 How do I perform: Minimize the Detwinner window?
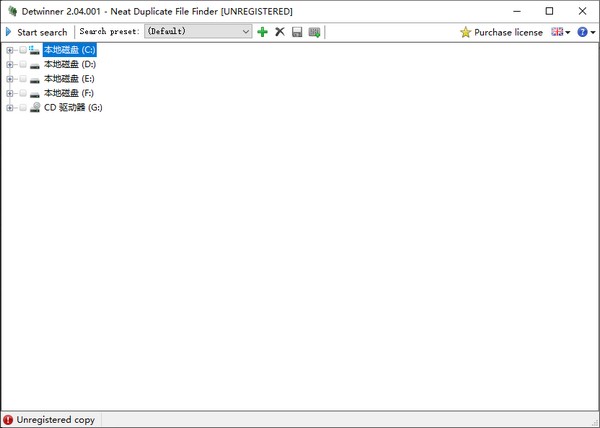[x=517, y=11]
